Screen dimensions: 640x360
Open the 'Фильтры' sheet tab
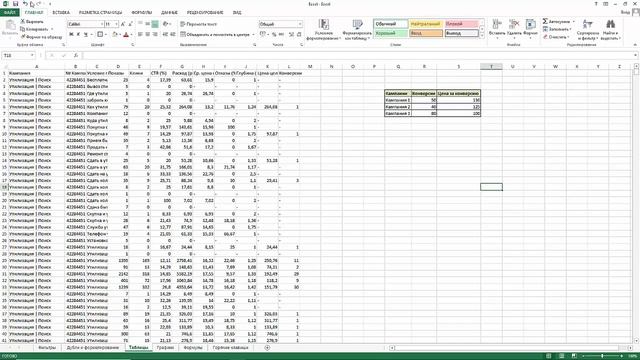47,348
